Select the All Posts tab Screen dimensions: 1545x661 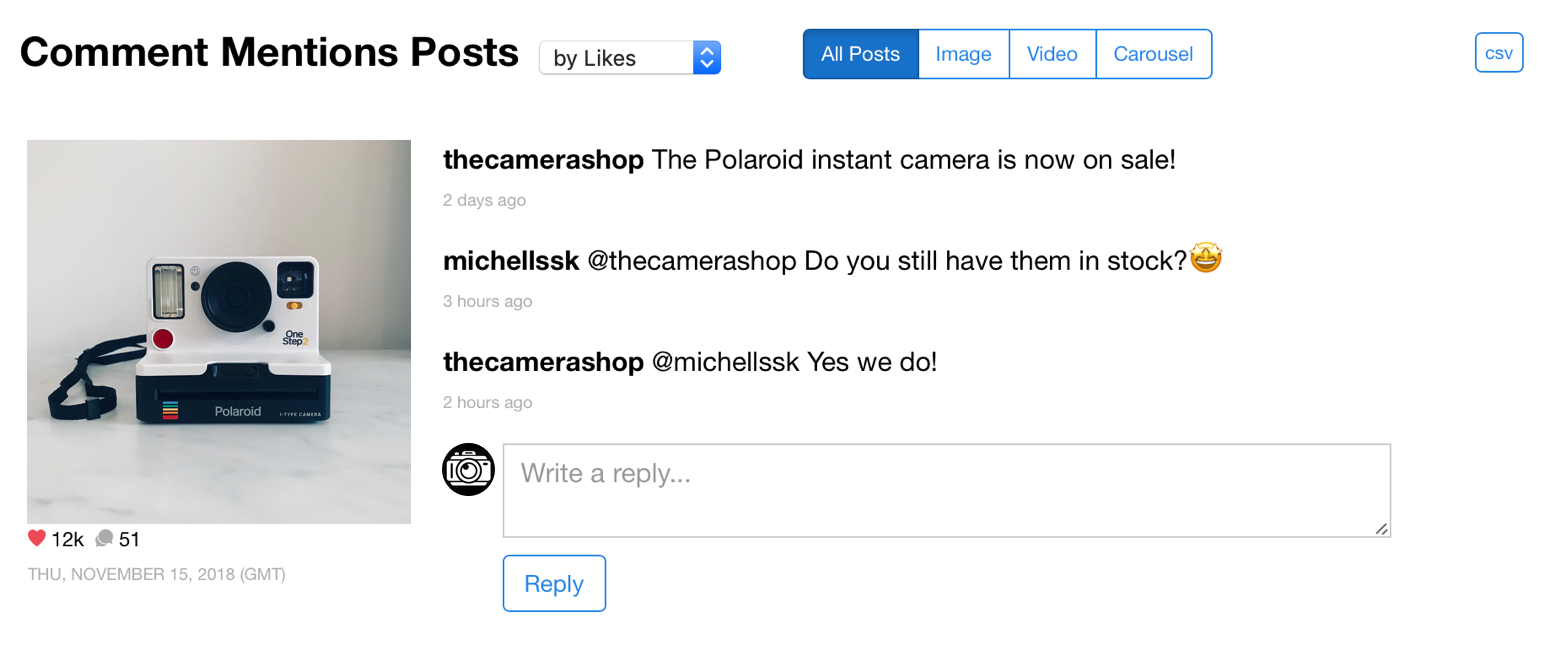(x=860, y=54)
